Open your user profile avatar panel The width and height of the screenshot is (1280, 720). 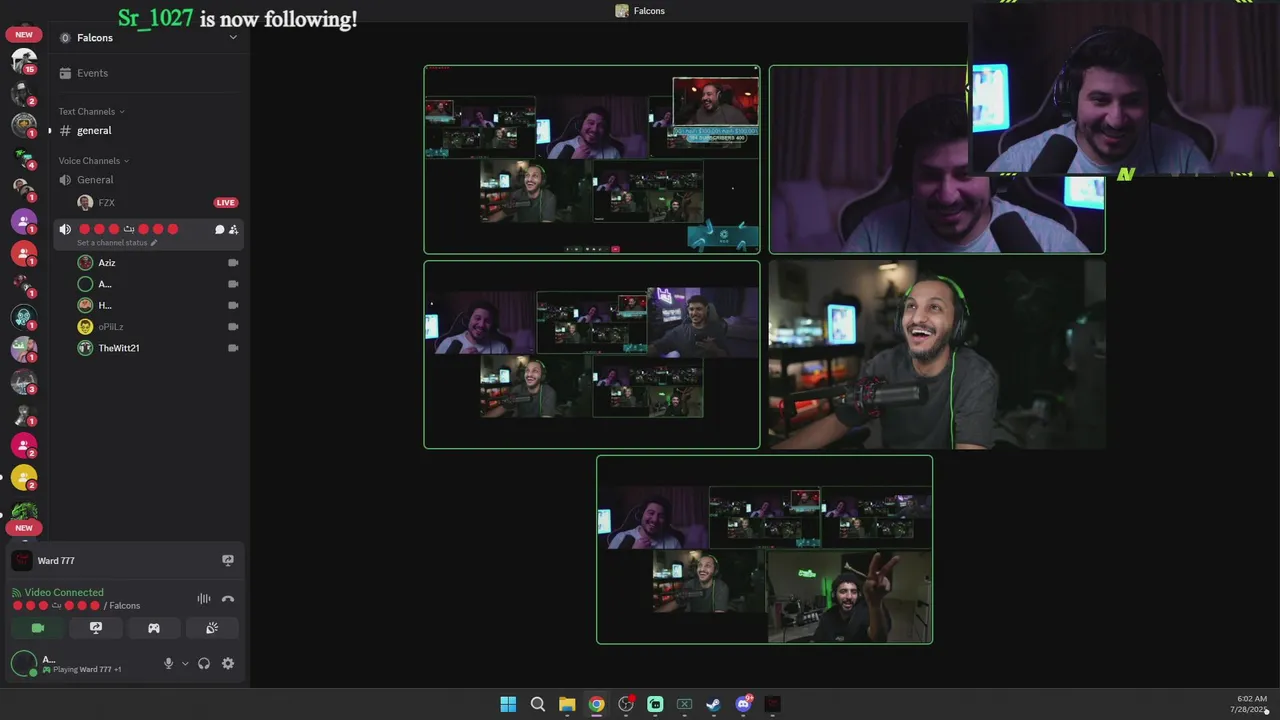[24, 663]
